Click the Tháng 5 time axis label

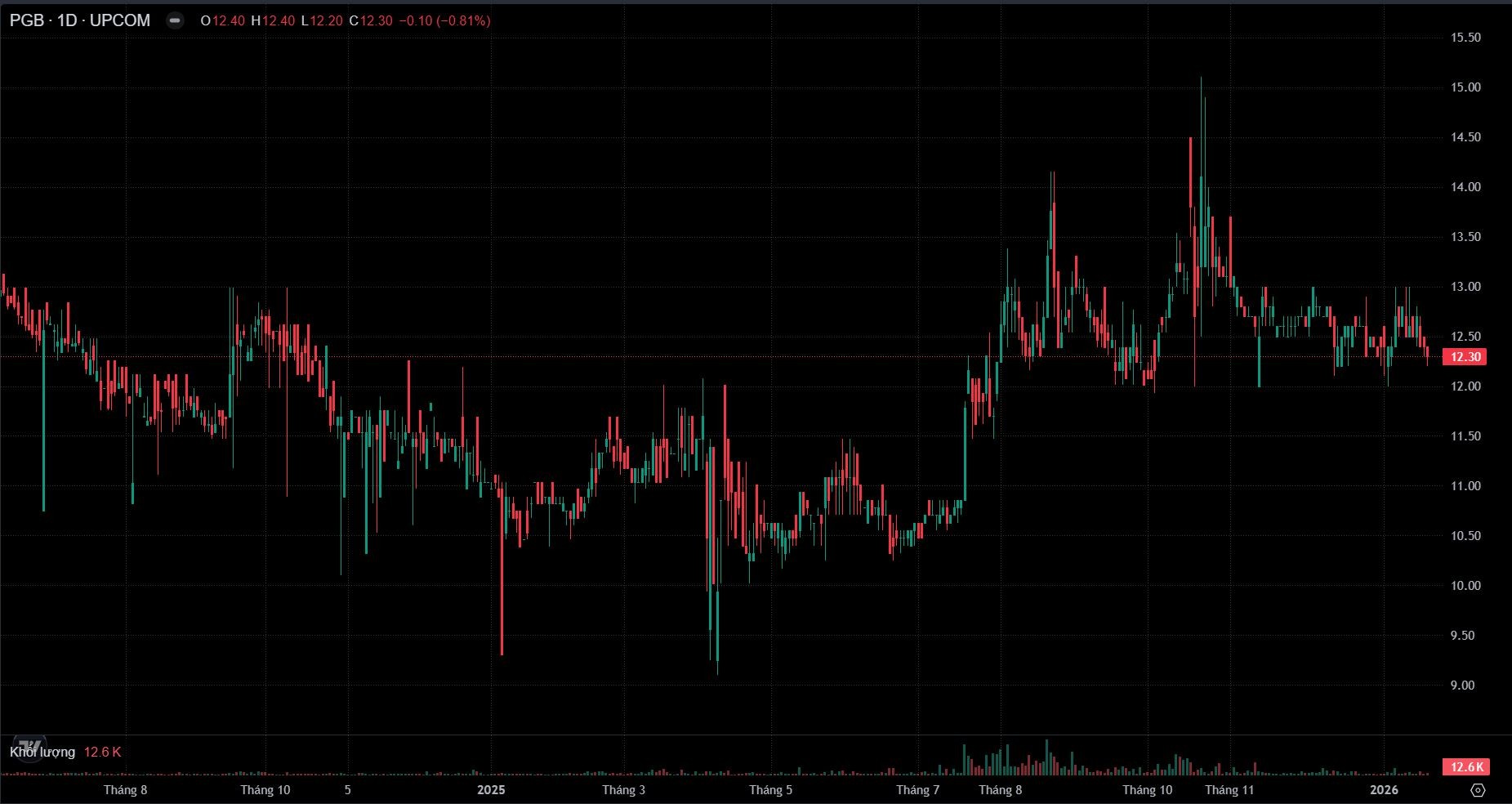(x=770, y=790)
